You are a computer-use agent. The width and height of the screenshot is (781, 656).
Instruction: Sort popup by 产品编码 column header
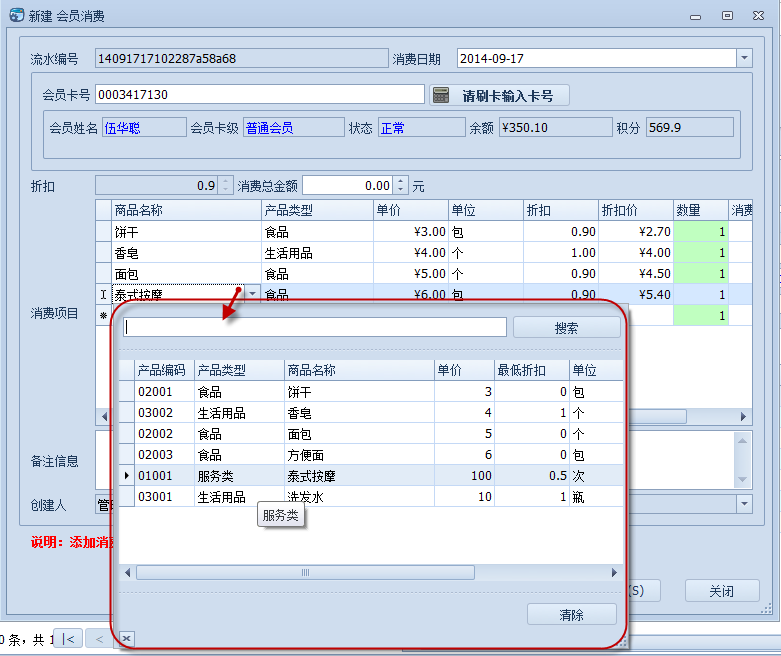(x=164, y=370)
